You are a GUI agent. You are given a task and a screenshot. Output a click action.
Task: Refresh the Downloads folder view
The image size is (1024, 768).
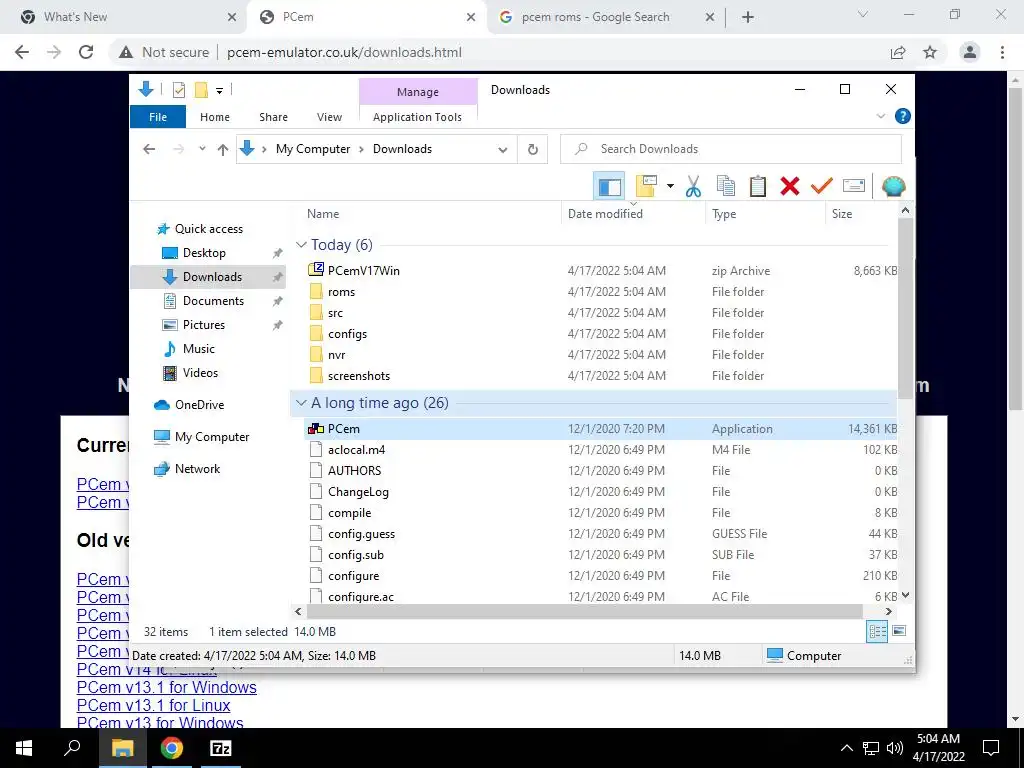533,150
